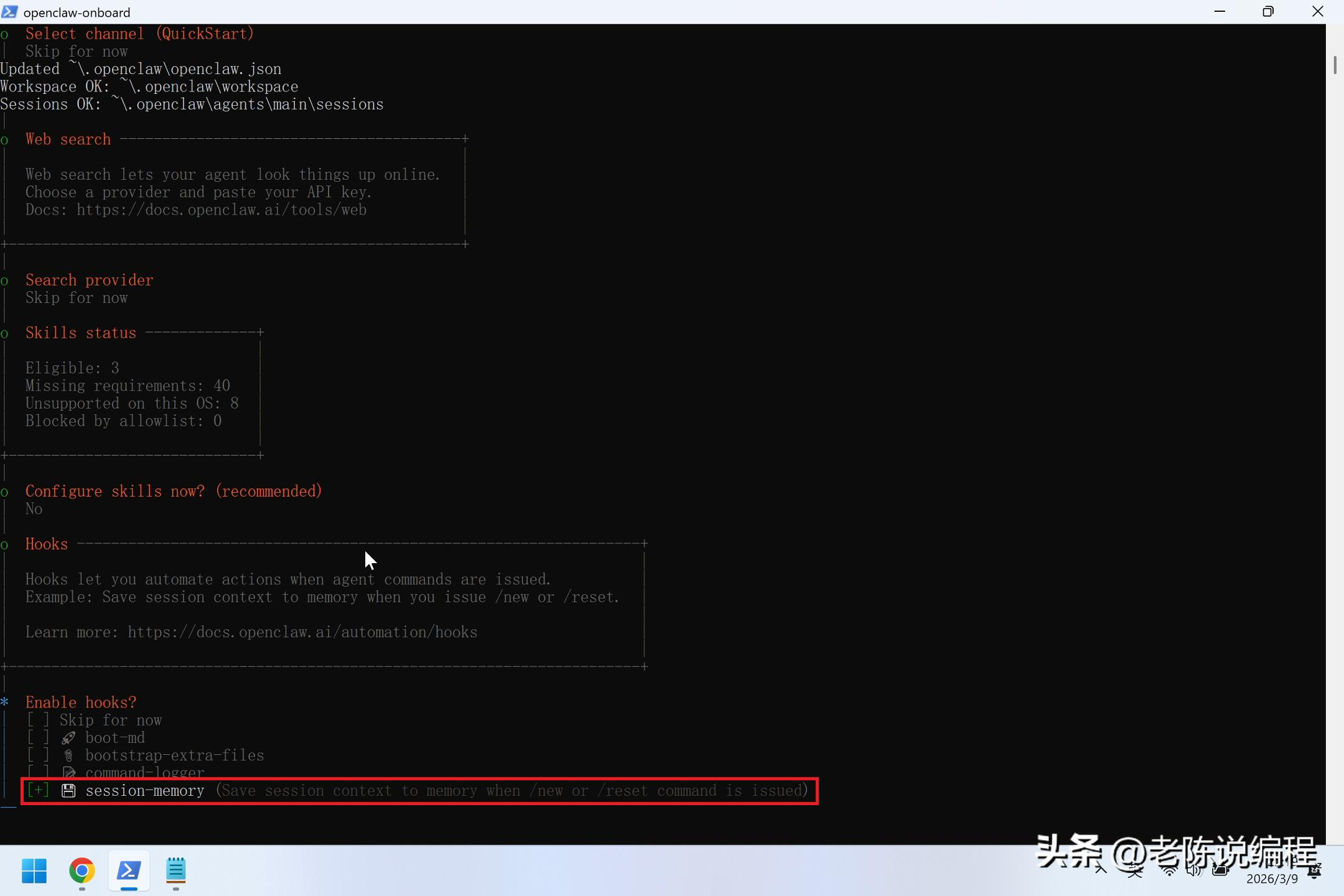Viewport: 1344px width, 896px height.
Task: Click the PowerShell taskbar icon
Action: (x=129, y=870)
